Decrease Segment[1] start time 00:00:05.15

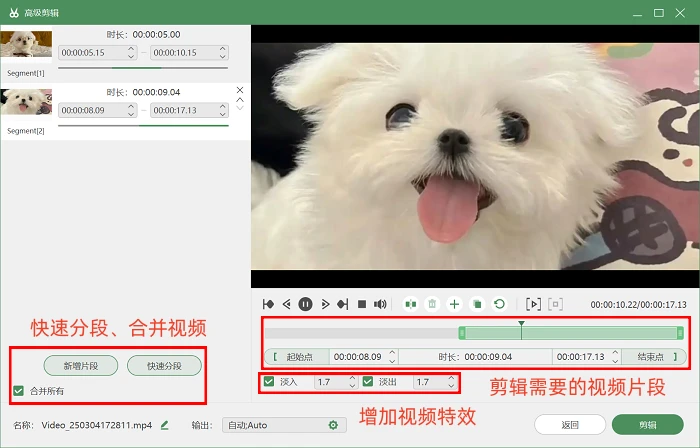[x=131, y=56]
